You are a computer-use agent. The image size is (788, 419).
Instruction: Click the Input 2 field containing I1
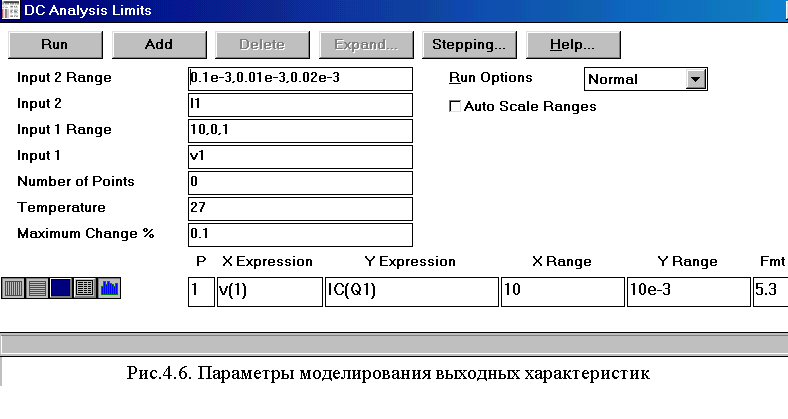point(300,105)
